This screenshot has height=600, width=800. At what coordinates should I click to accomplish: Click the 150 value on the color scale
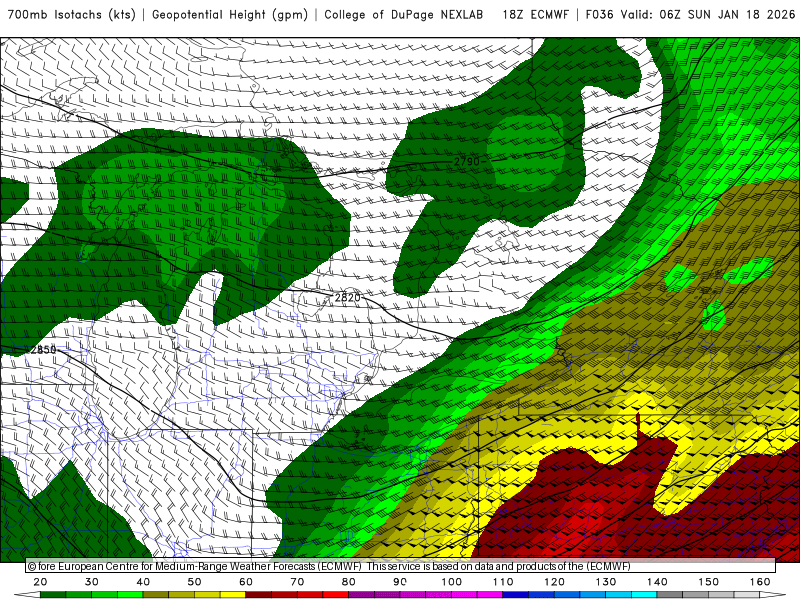(709, 582)
